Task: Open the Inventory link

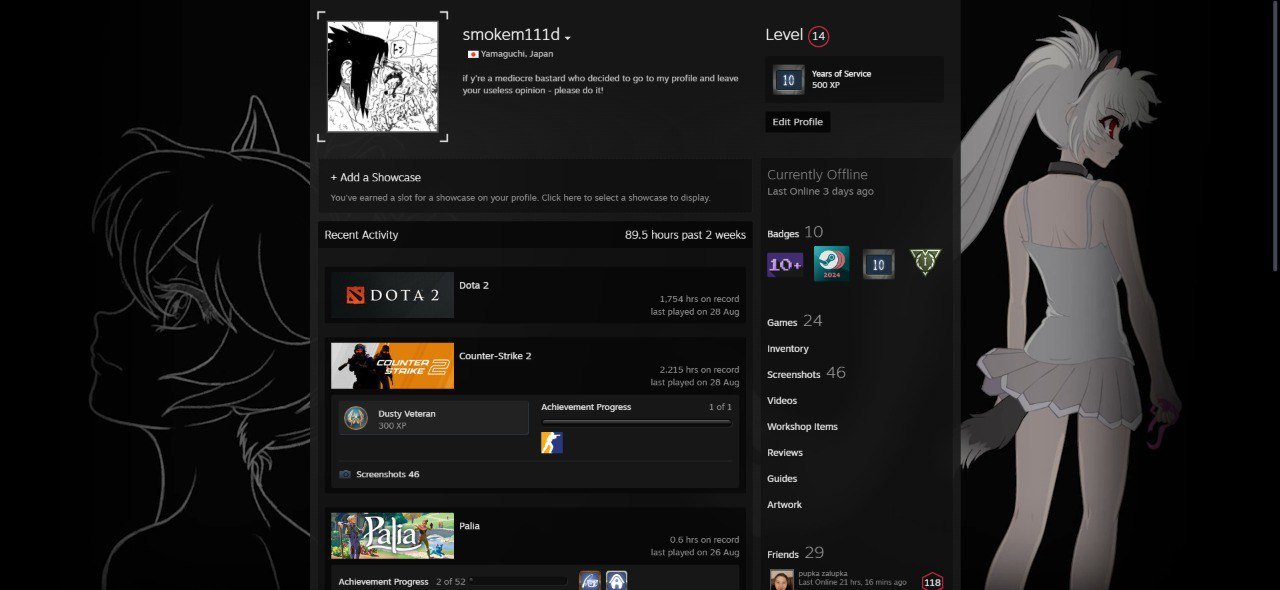Action: point(788,349)
